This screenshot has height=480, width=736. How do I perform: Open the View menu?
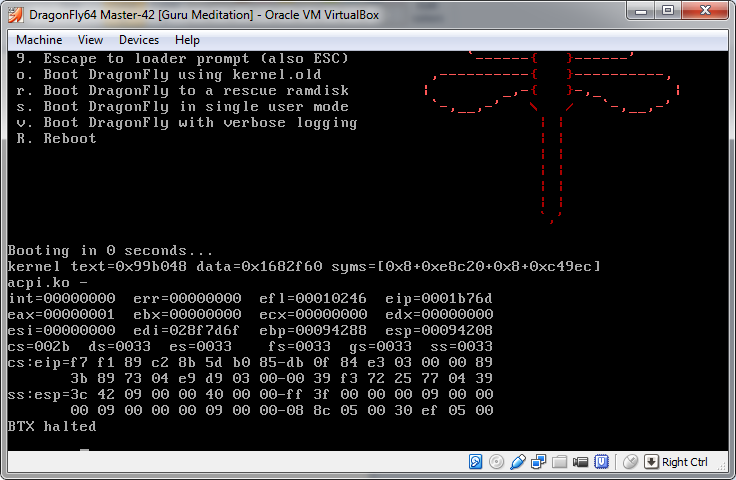click(90, 40)
